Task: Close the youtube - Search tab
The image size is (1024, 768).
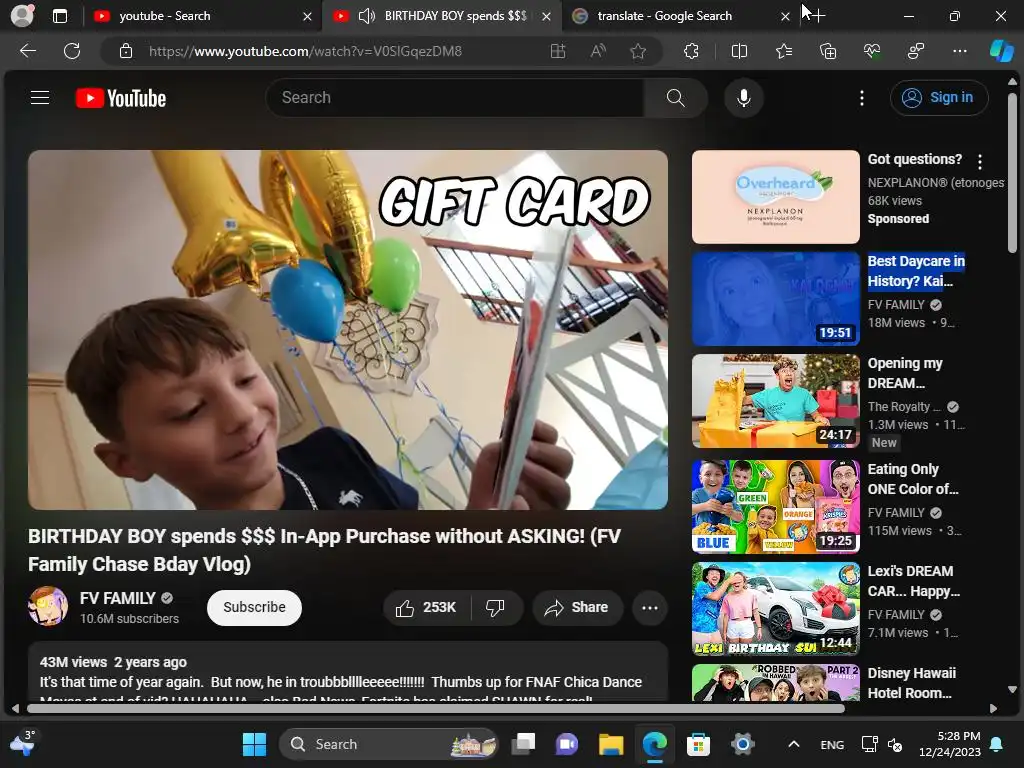Action: 307,16
